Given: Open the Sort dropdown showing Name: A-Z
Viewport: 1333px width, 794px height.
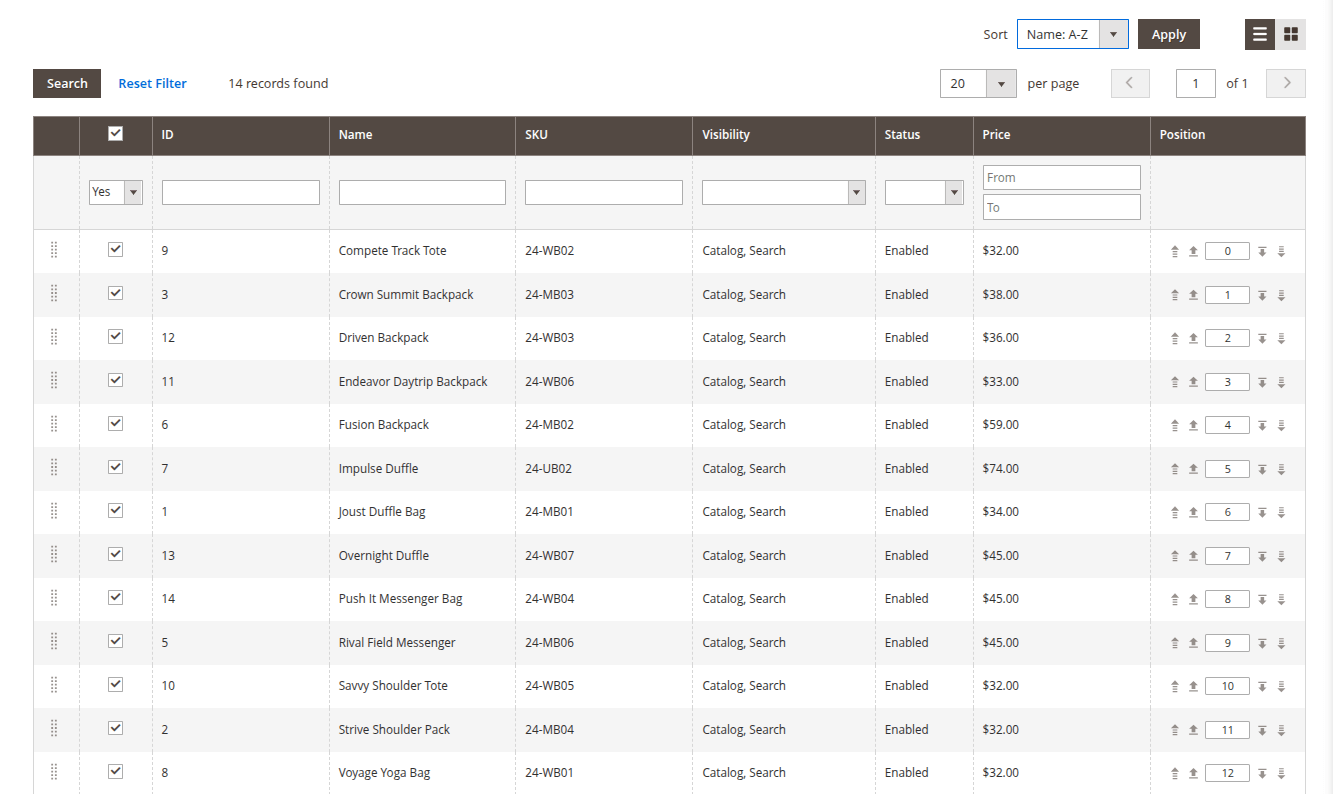Looking at the screenshot, I should point(1072,34).
